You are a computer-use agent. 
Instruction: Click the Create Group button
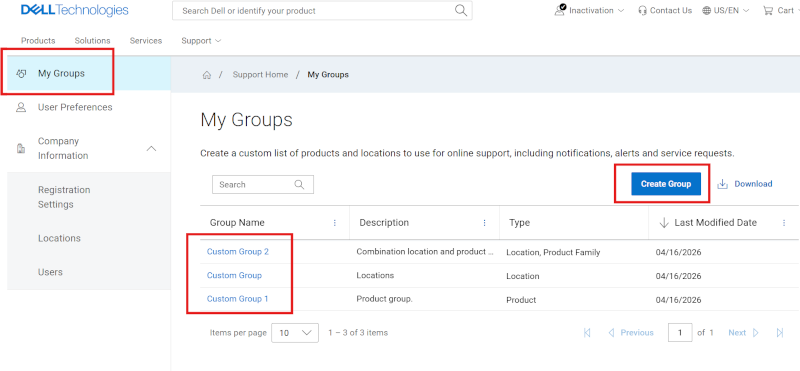[666, 184]
